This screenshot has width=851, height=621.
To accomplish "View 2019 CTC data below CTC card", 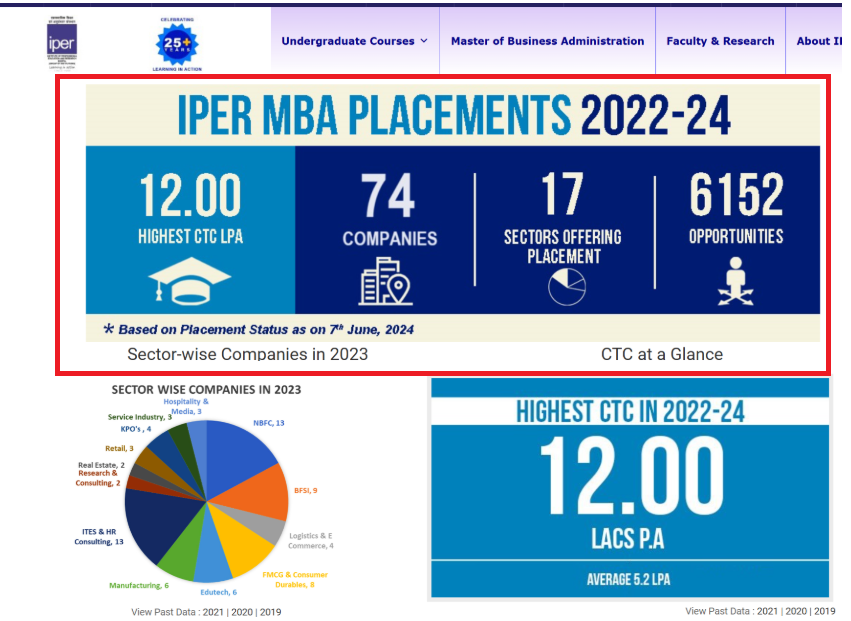I will coord(824,611).
